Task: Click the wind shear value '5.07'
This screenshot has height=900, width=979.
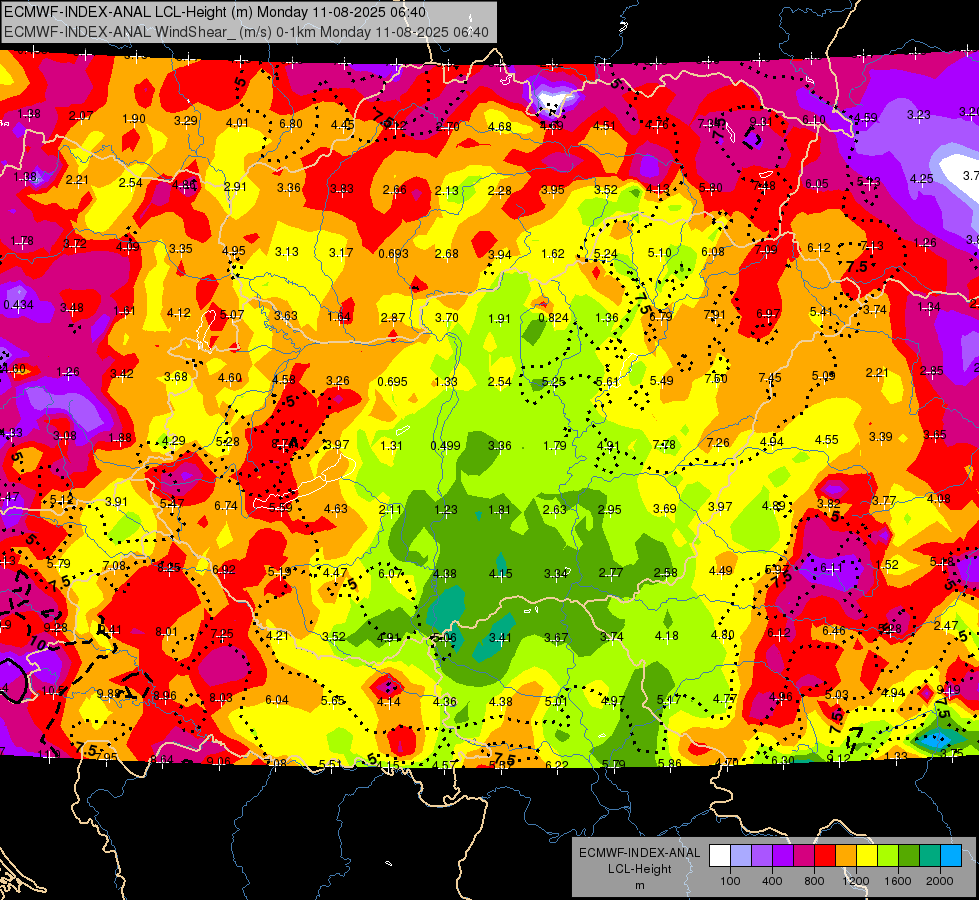Action: click(x=232, y=315)
